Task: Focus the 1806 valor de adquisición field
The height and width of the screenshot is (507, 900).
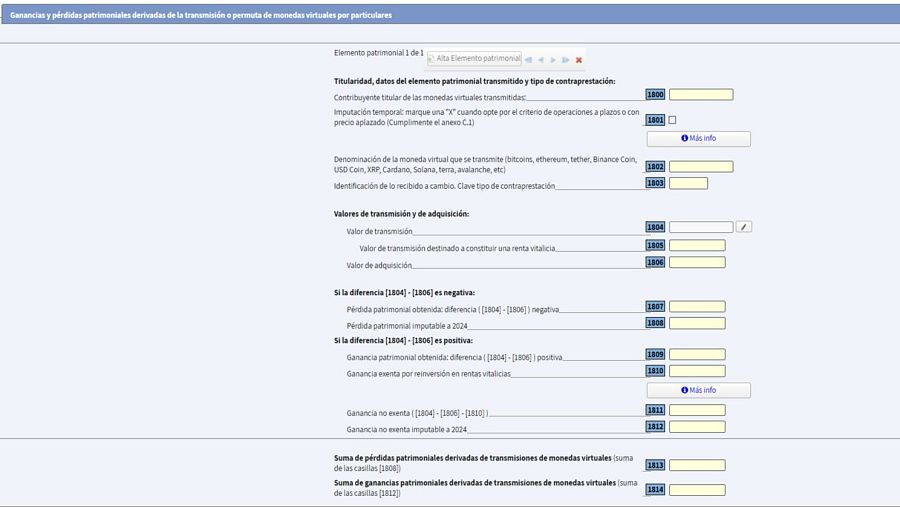Action: 697,262
